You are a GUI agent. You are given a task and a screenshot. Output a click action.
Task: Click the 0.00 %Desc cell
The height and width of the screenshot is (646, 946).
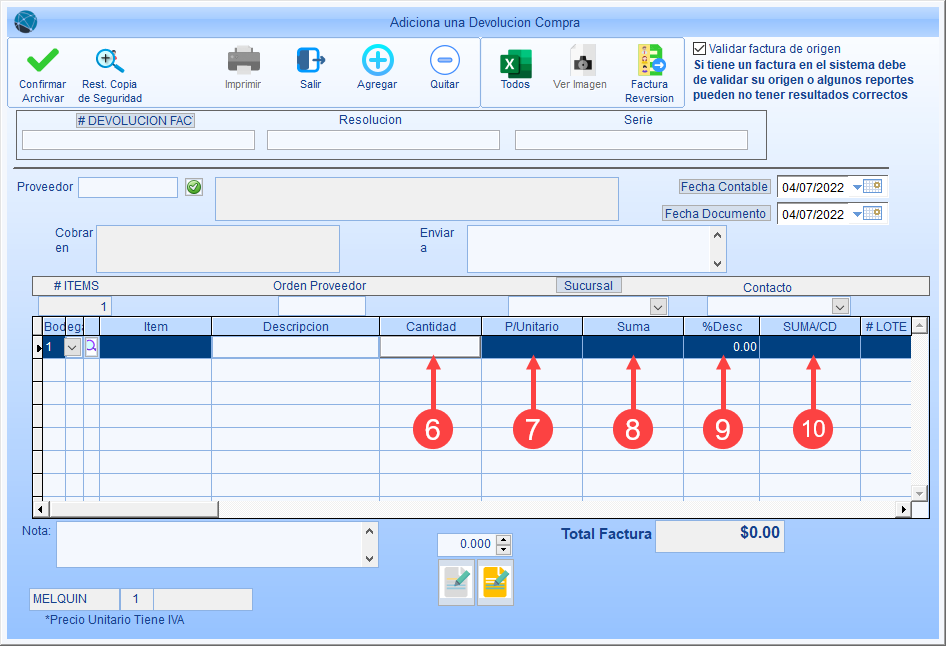click(722, 347)
